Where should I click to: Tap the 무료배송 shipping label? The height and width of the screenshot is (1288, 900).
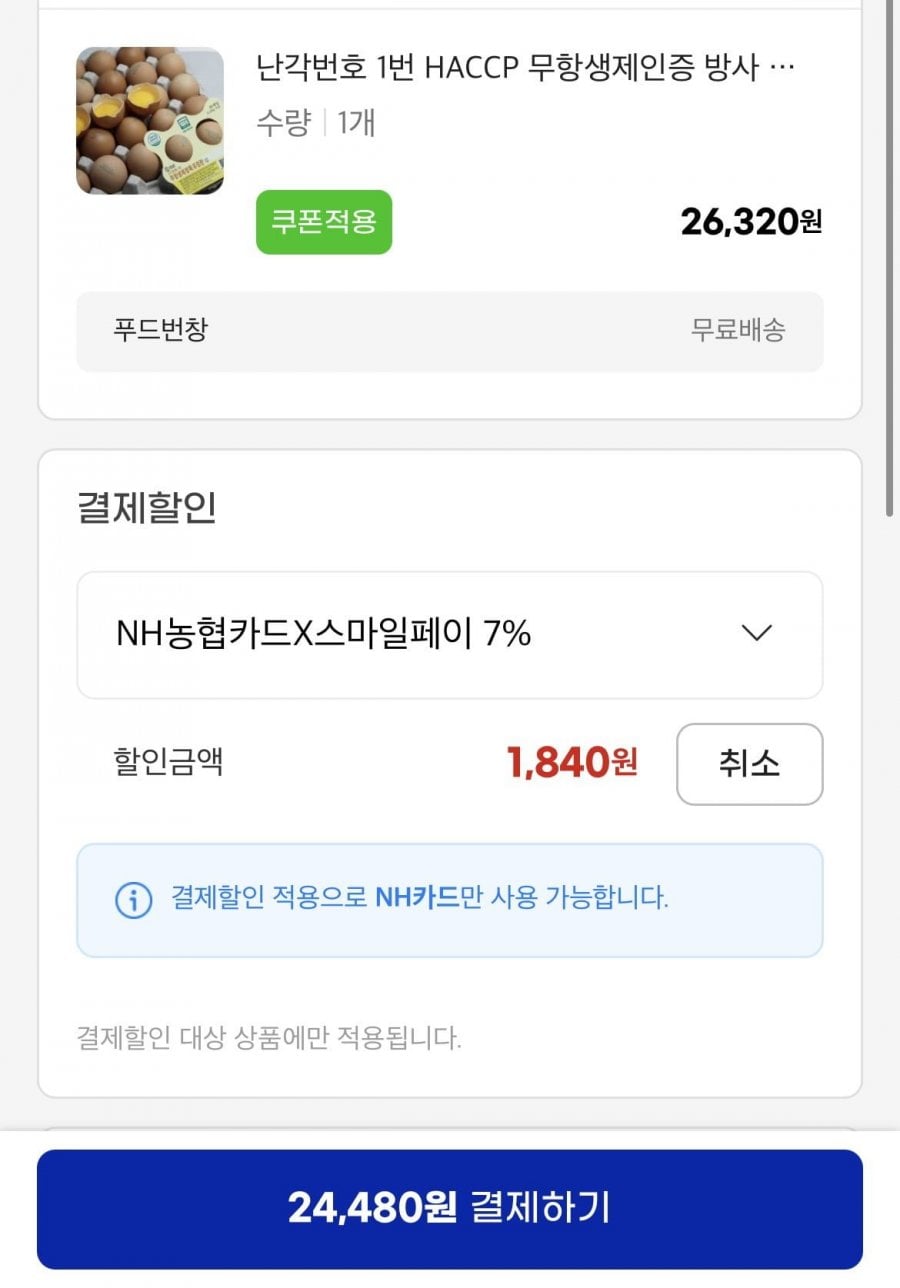738,330
